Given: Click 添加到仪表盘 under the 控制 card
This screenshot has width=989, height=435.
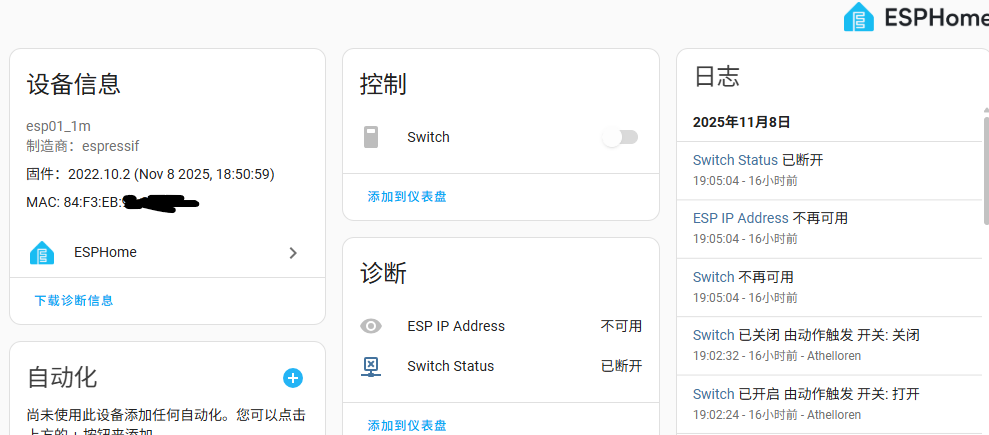Looking at the screenshot, I should click(407, 197).
